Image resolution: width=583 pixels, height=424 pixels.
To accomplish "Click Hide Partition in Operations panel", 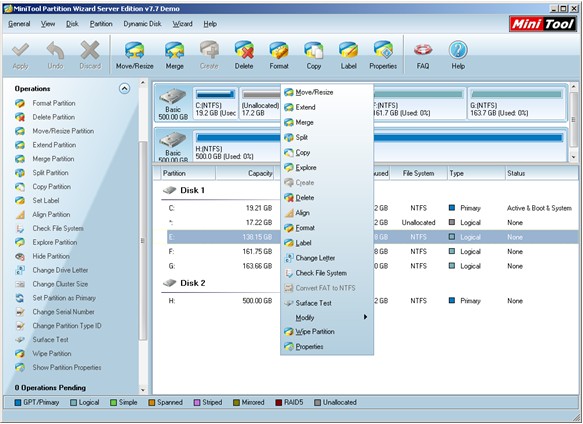I will pyautogui.click(x=42, y=256).
